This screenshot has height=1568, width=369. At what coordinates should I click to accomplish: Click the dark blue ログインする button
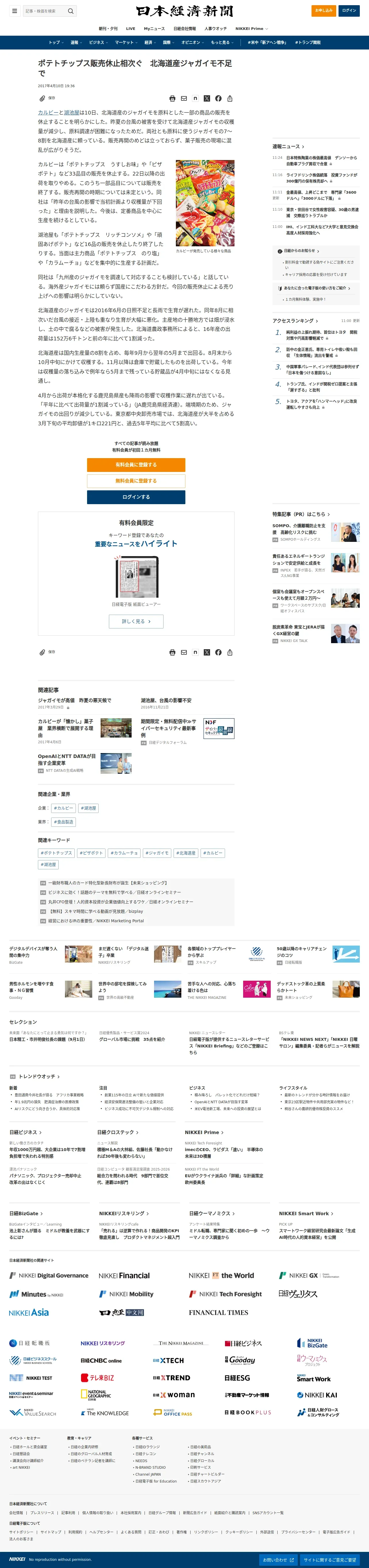pyautogui.click(x=136, y=497)
